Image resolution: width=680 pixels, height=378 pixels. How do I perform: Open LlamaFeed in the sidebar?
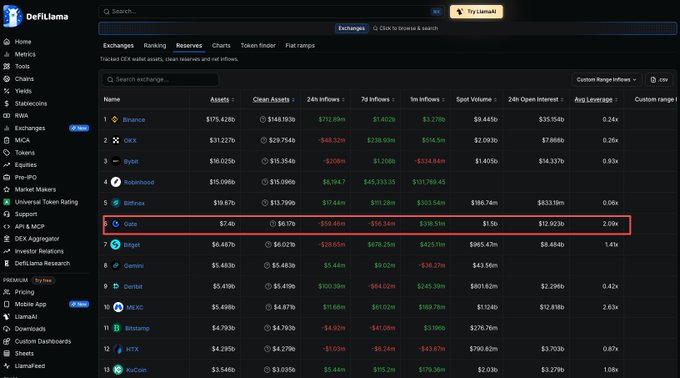(29, 366)
